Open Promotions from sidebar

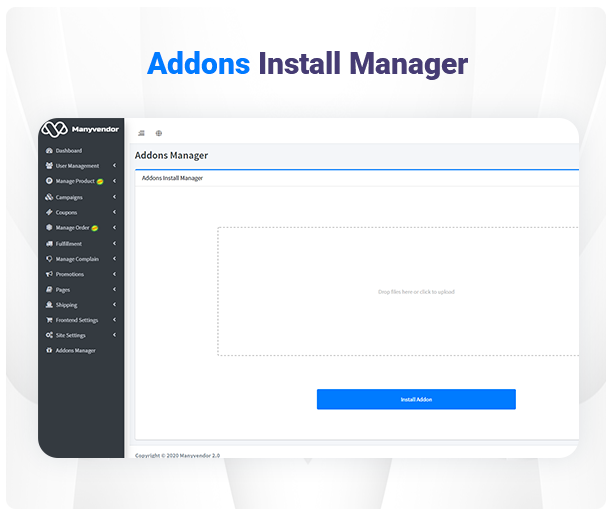[70, 274]
